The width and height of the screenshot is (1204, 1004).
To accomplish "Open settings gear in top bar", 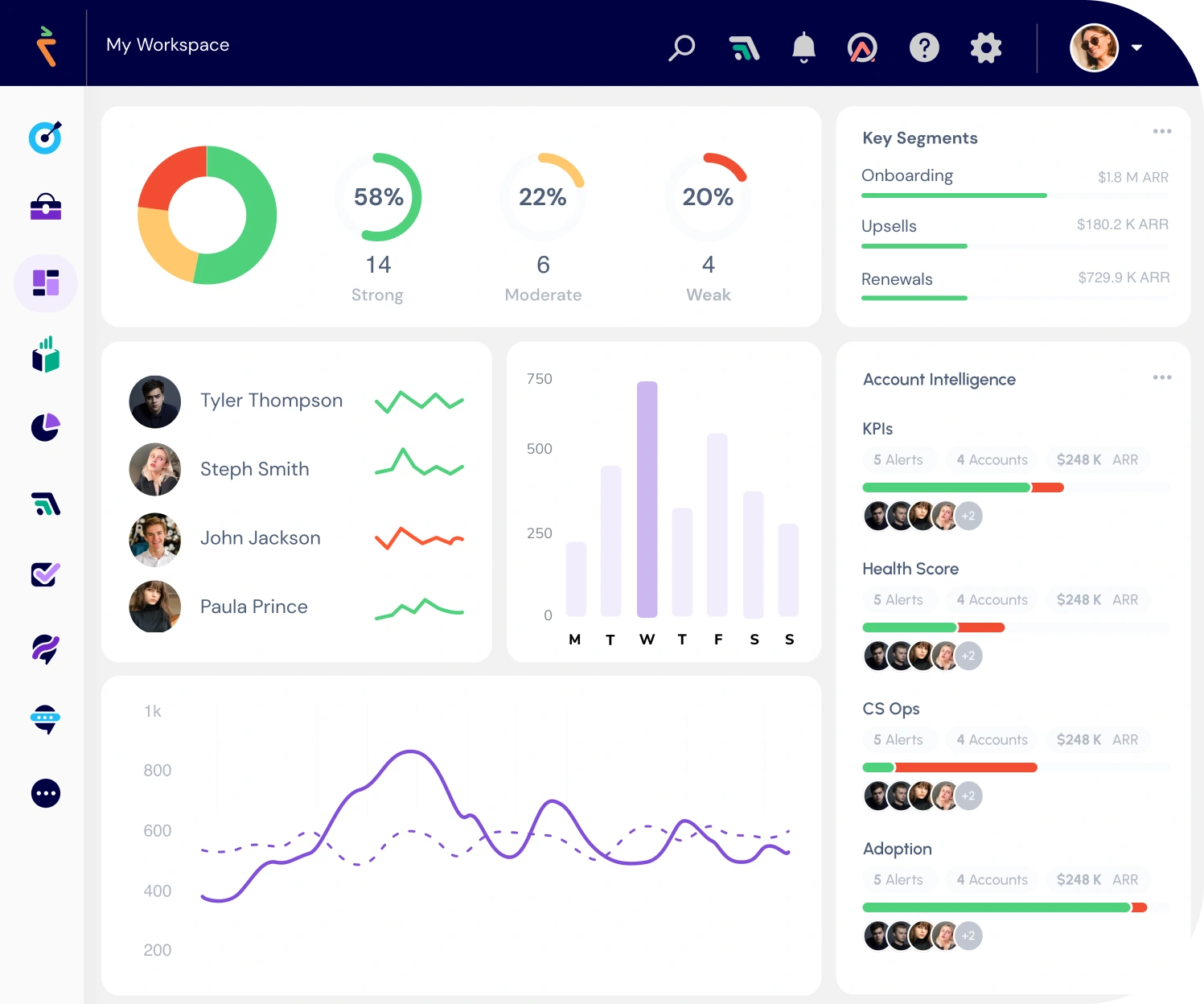I will pyautogui.click(x=986, y=47).
